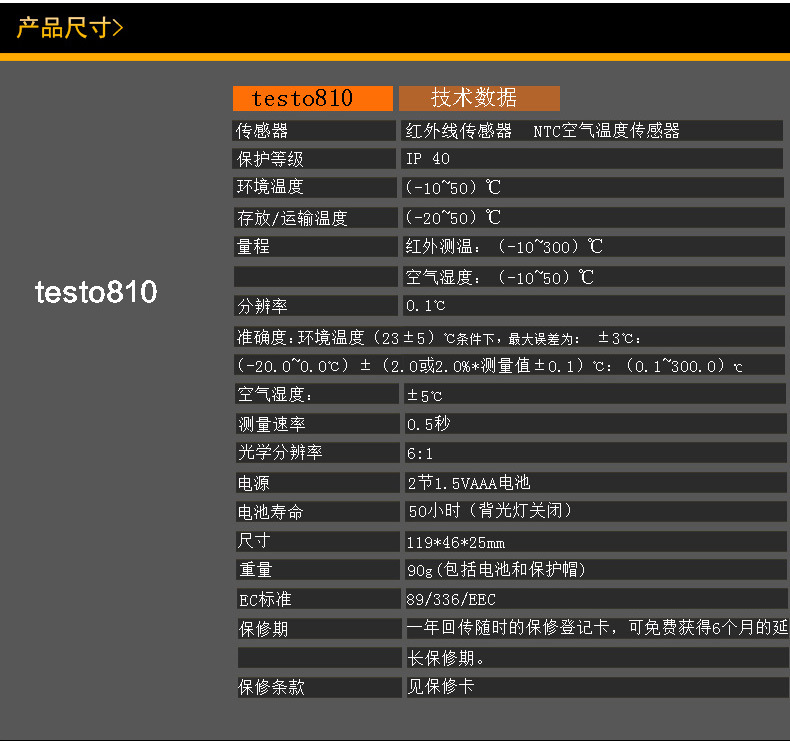Image resolution: width=790 pixels, height=741 pixels.
Task: Click the (-10~50)℃ ambient temperature value
Action: (453, 187)
